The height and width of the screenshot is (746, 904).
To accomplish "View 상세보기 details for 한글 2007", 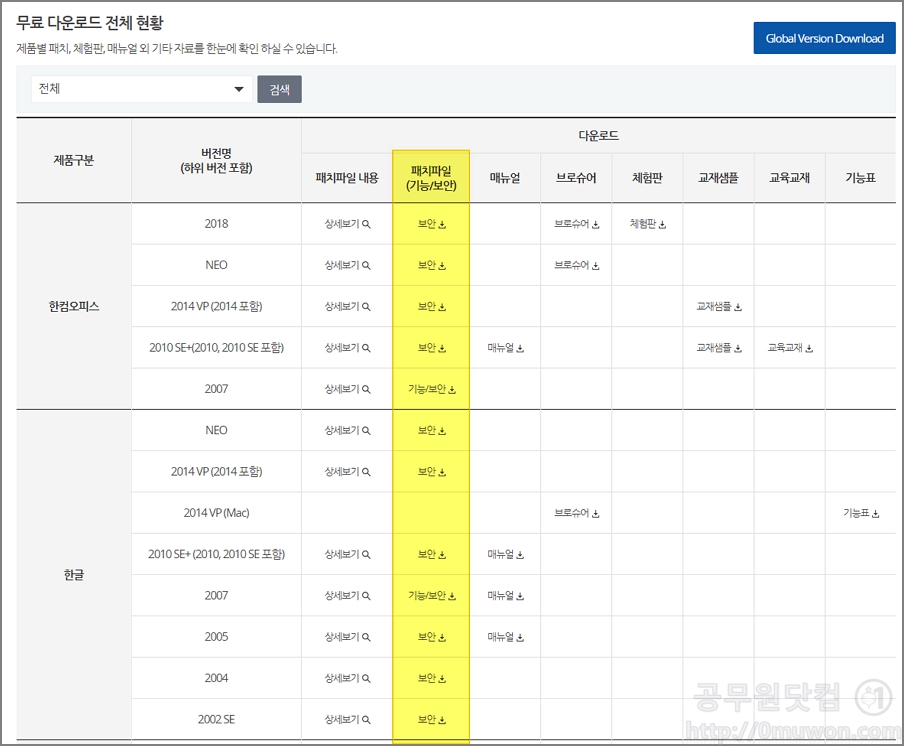I will point(347,596).
